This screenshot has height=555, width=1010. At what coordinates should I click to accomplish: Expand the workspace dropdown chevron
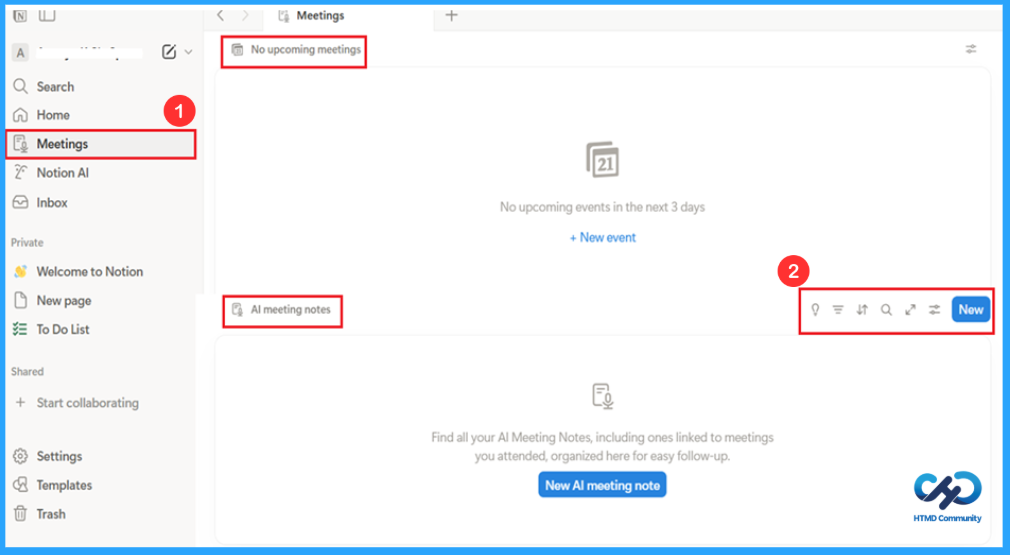[188, 52]
